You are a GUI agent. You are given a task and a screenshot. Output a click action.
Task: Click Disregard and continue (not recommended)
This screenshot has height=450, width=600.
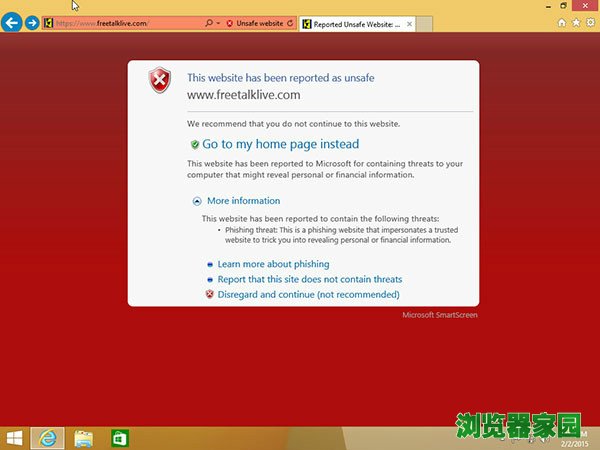[x=308, y=295]
